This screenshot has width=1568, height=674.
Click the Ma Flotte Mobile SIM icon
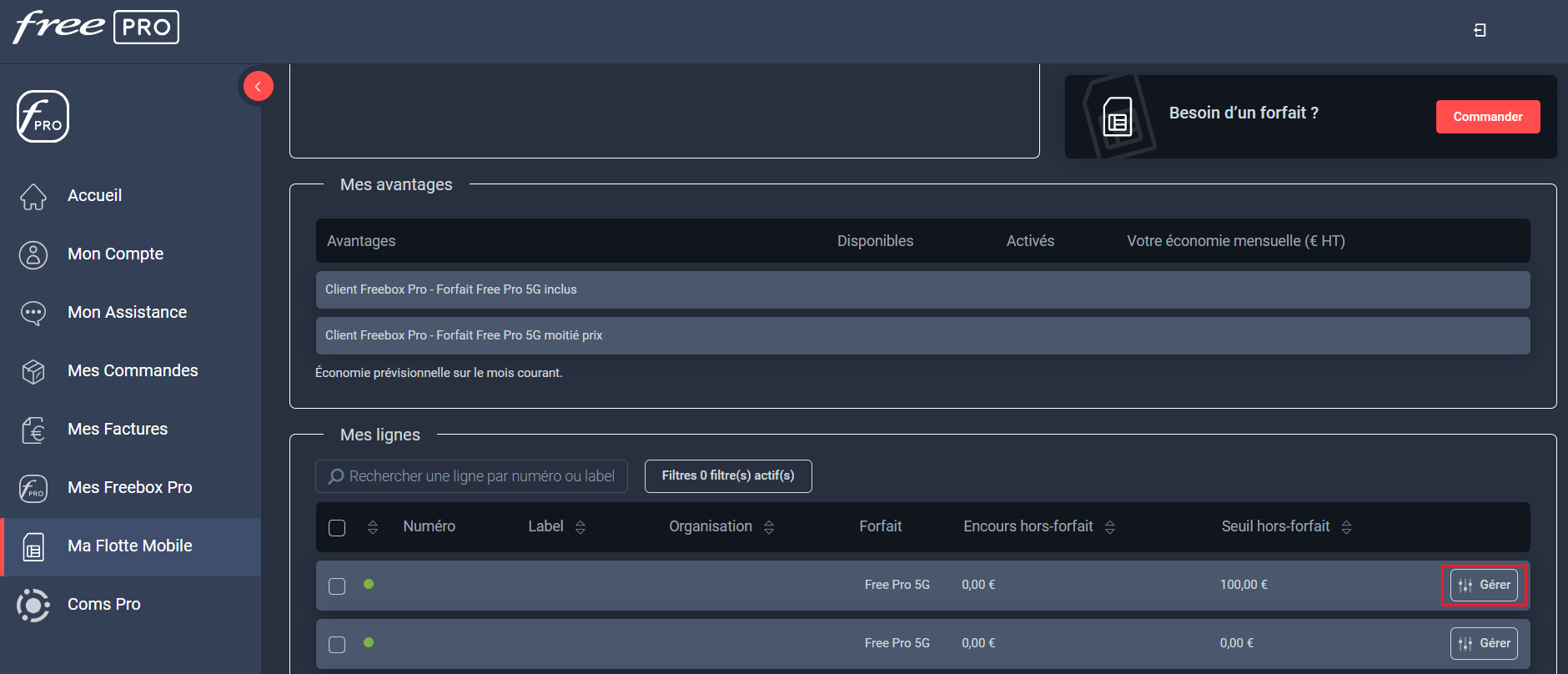[x=33, y=547]
